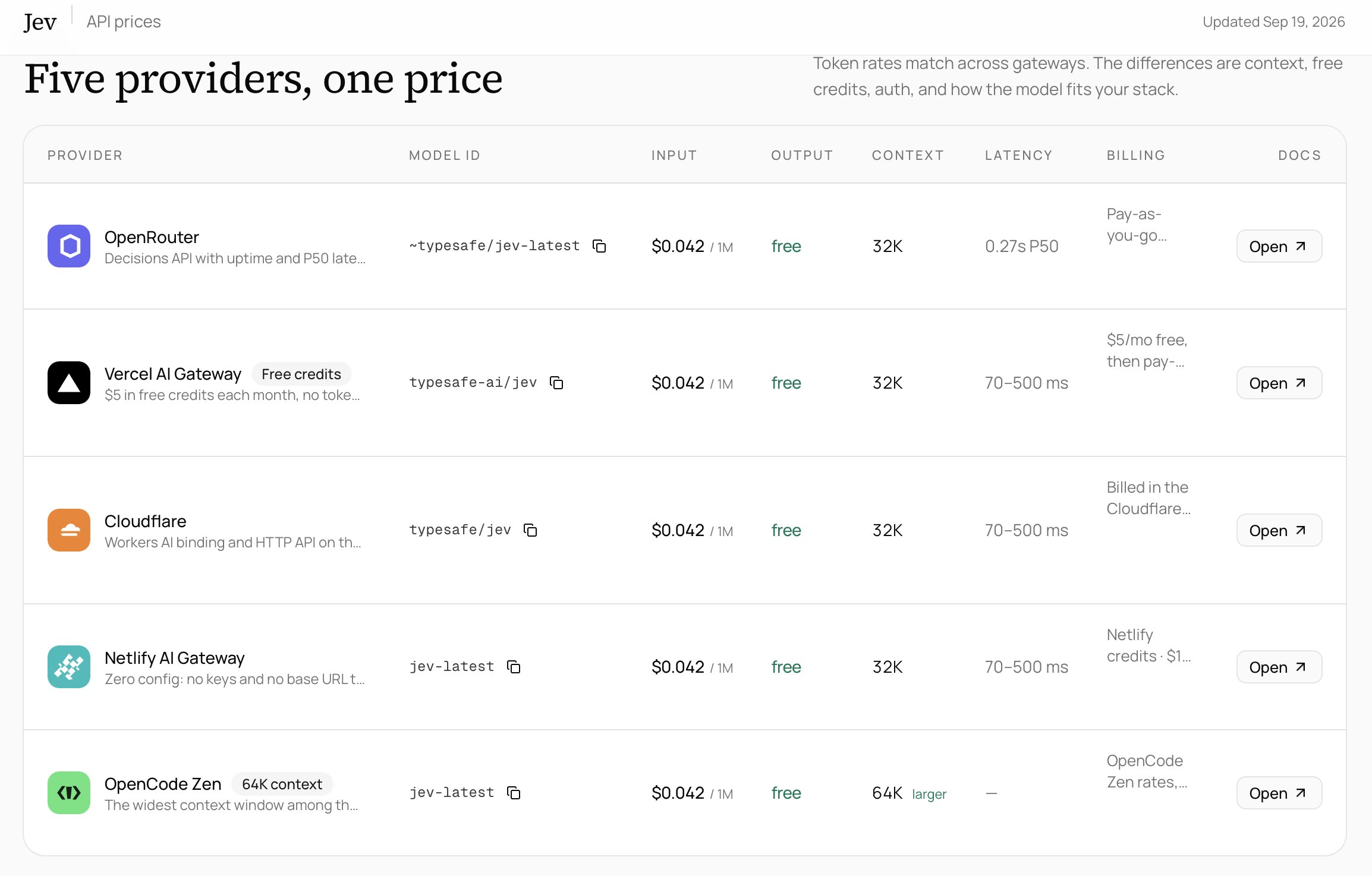Select the Netlify AI Gateway provider name

(x=175, y=658)
